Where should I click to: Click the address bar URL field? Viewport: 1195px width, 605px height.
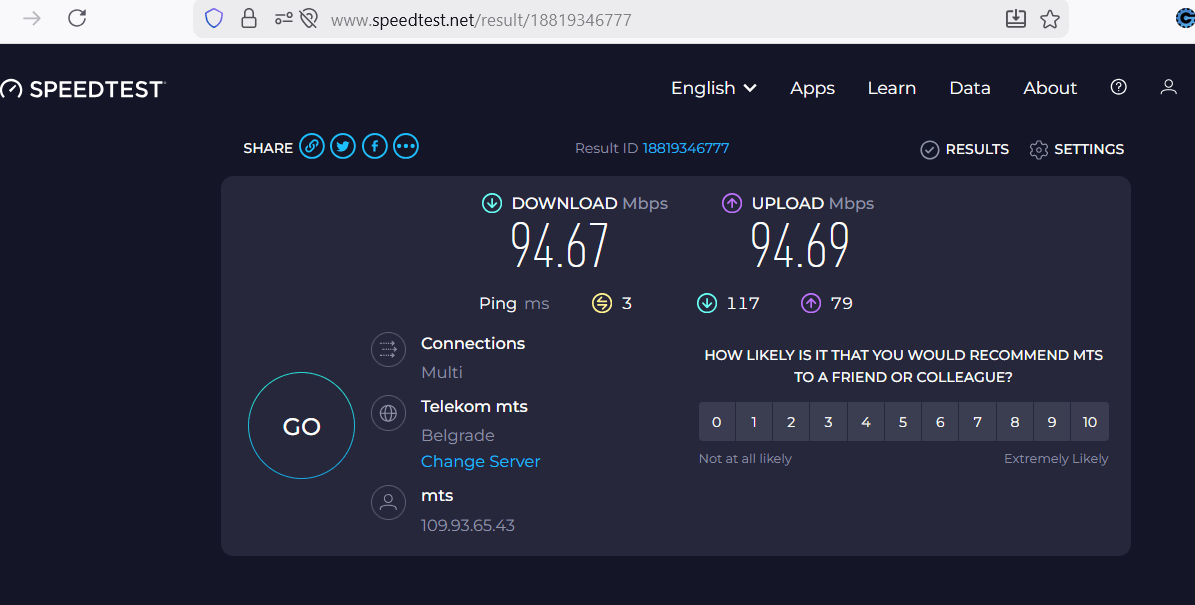630,19
